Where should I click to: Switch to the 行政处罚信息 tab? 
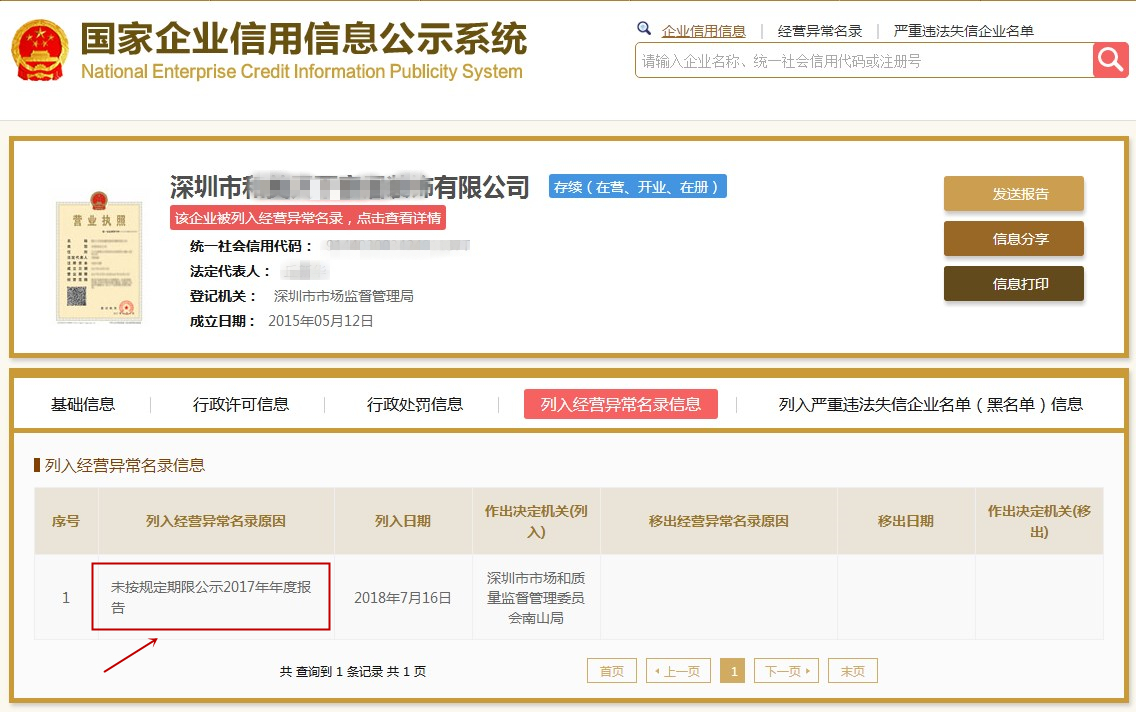[414, 404]
